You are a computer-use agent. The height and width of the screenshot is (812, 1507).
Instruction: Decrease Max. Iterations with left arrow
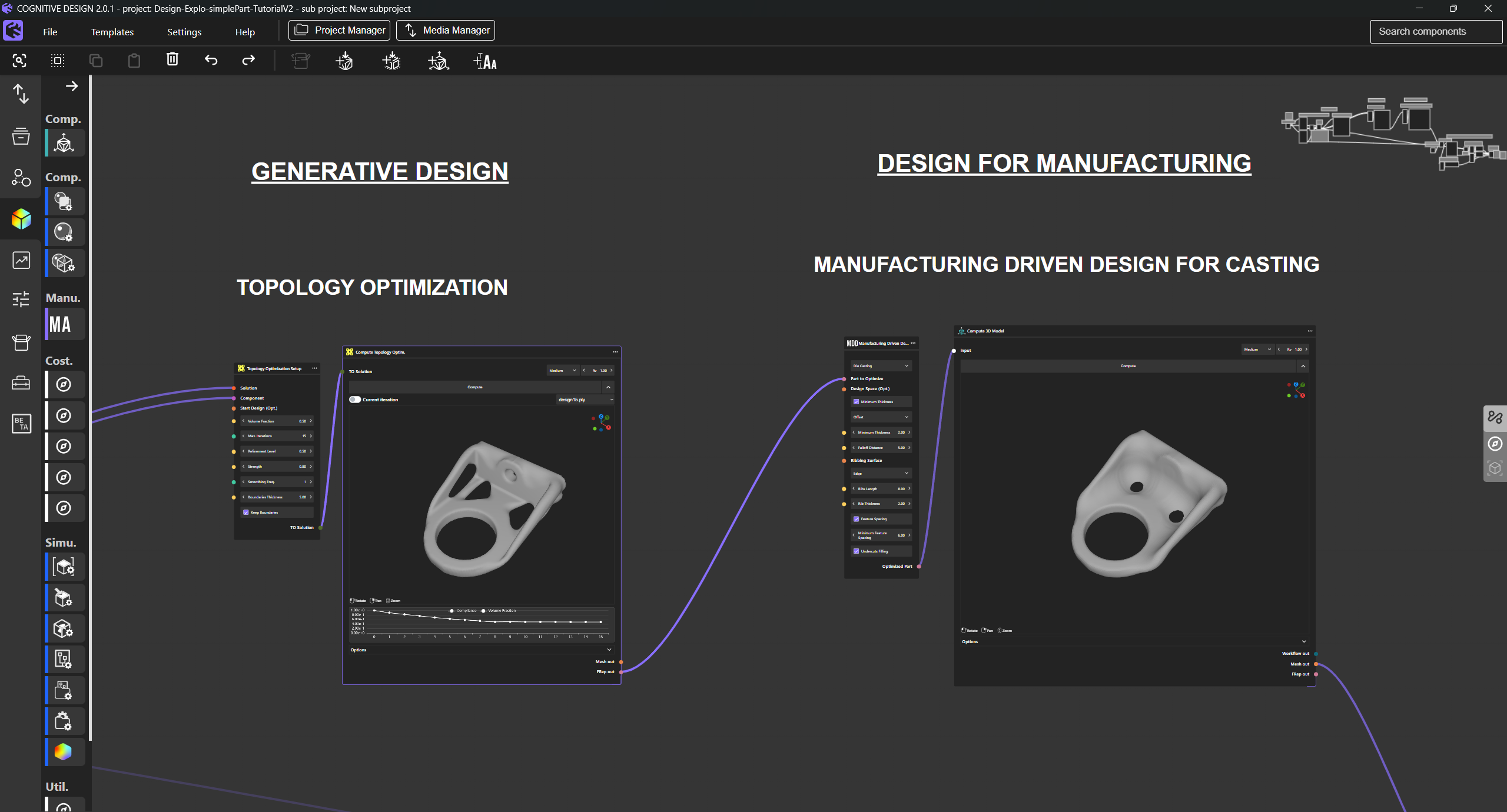tap(243, 436)
